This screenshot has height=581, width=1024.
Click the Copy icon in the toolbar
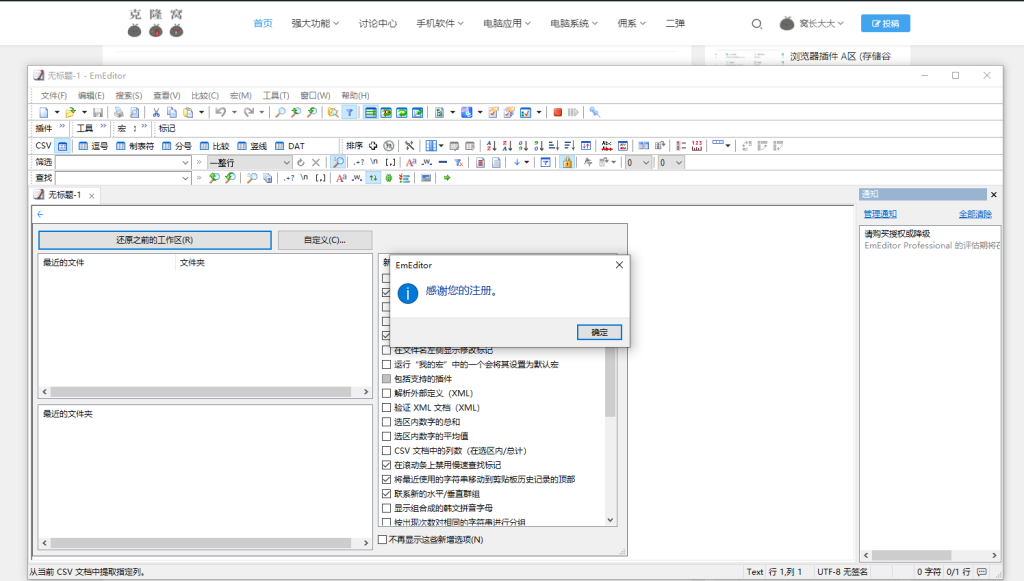[x=172, y=112]
